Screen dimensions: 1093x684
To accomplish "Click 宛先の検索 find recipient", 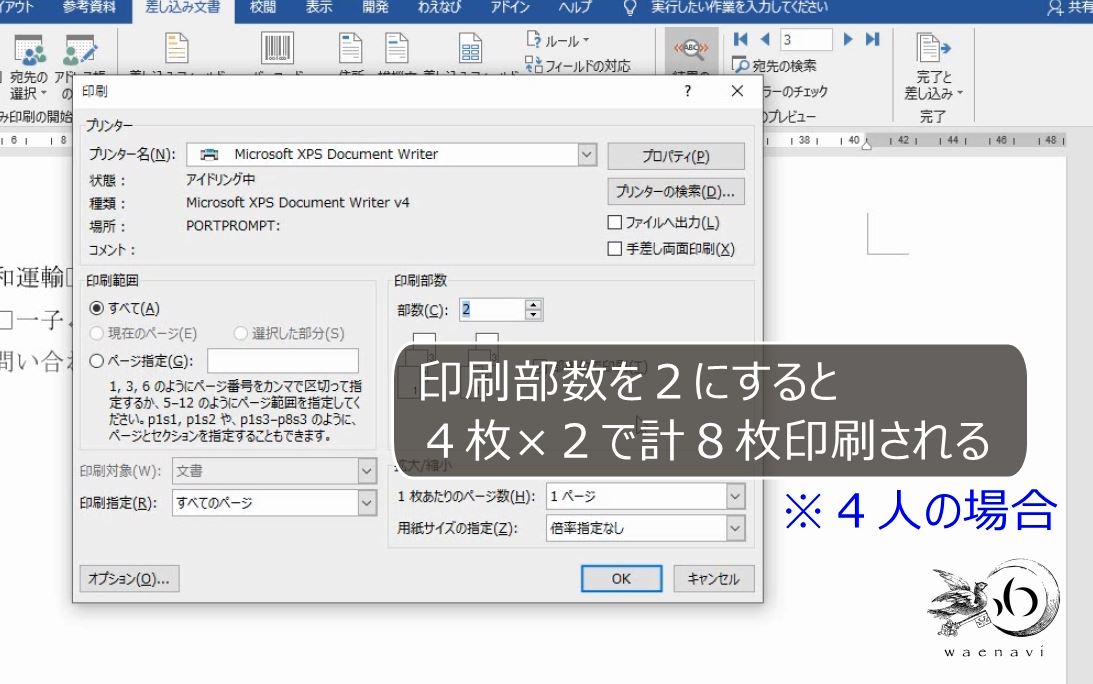I will [x=774, y=66].
